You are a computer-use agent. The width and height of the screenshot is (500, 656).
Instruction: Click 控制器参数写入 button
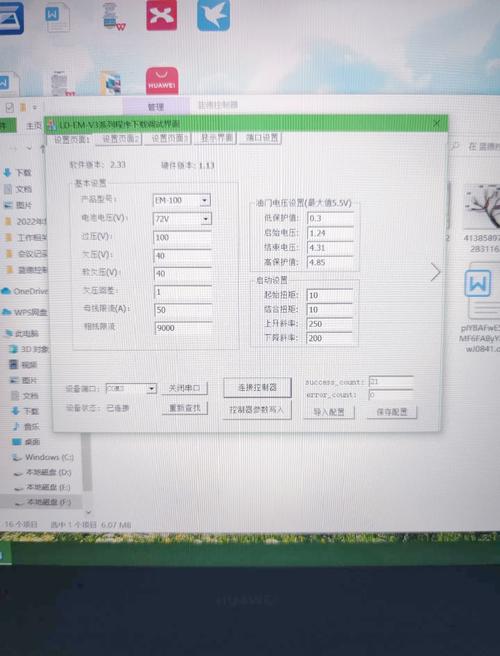click(x=256, y=410)
